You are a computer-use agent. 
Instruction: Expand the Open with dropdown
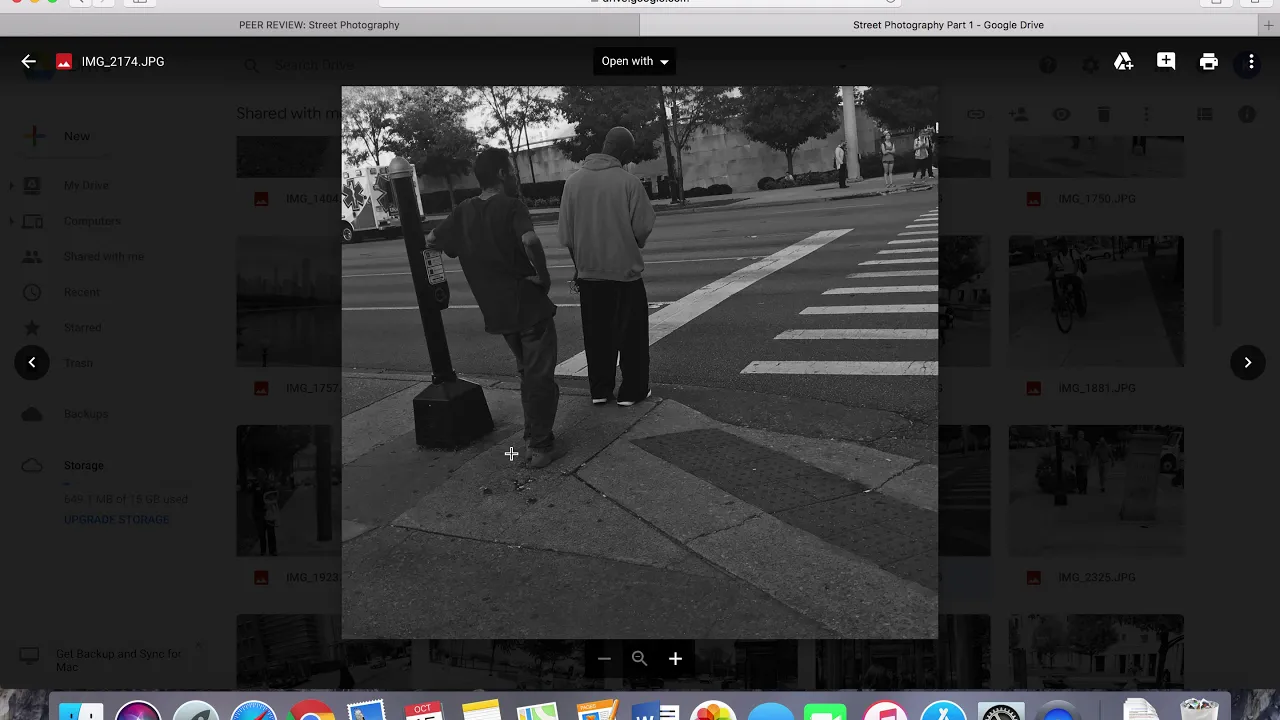tap(635, 61)
